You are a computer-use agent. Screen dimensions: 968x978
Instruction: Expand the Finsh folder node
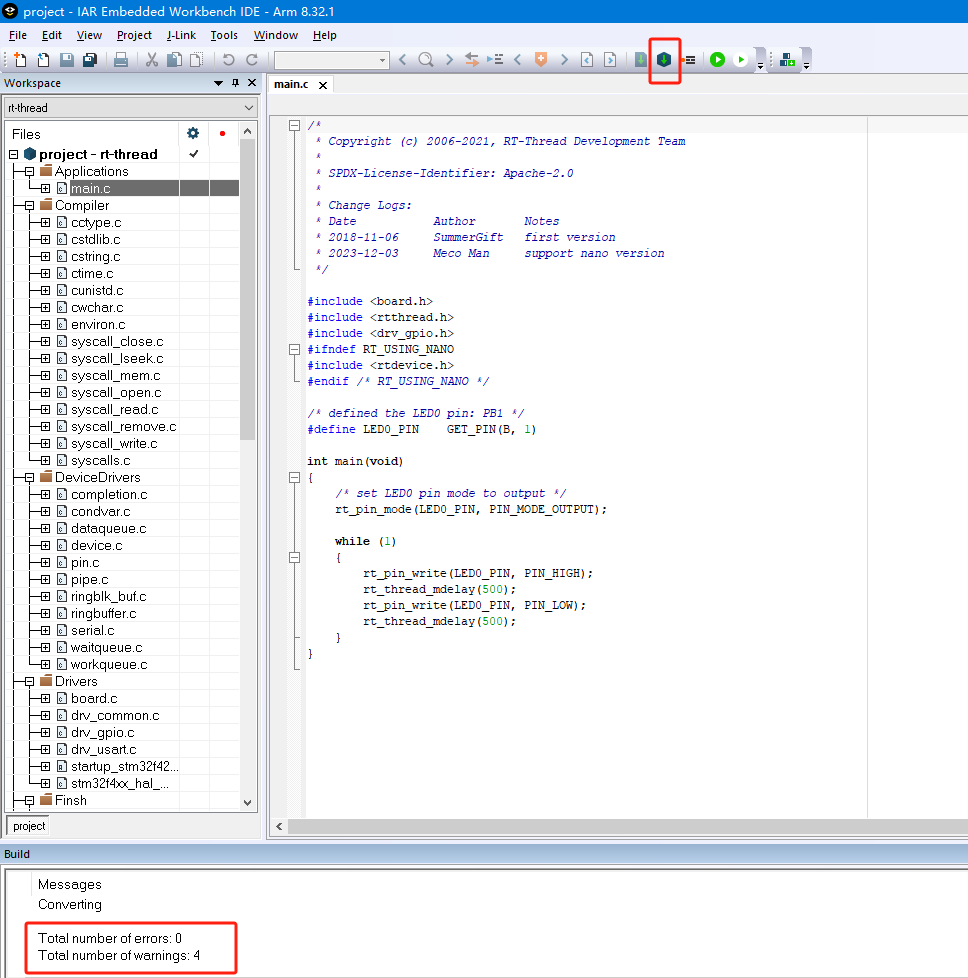tap(30, 800)
